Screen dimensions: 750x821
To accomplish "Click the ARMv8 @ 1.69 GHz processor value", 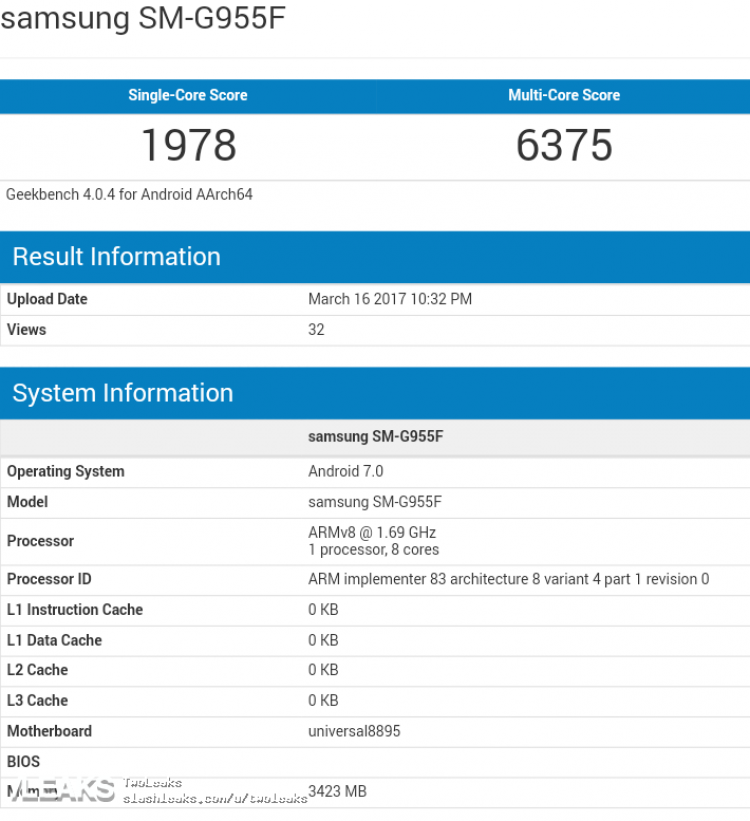I will click(372, 532).
